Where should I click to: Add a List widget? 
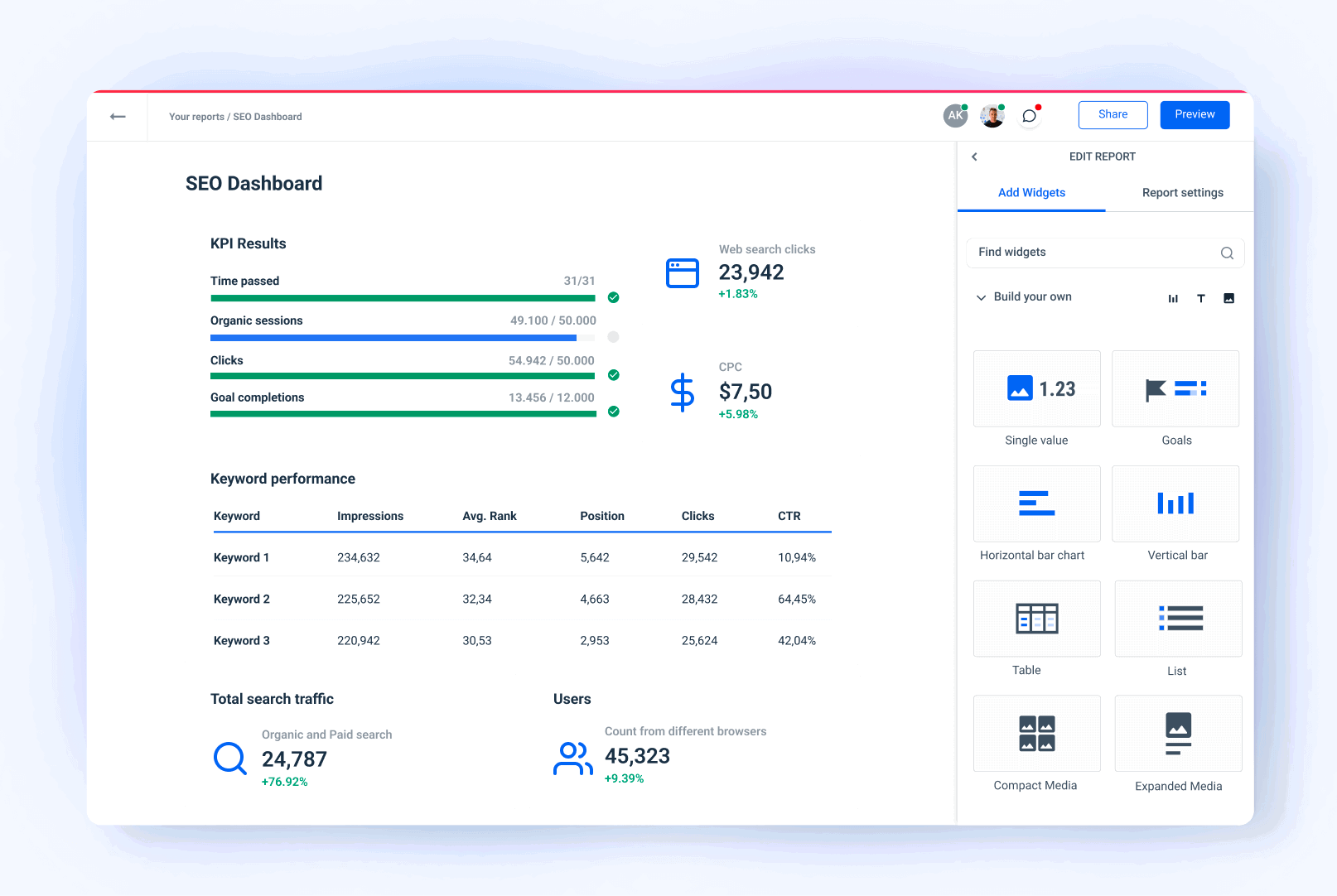pos(1178,619)
